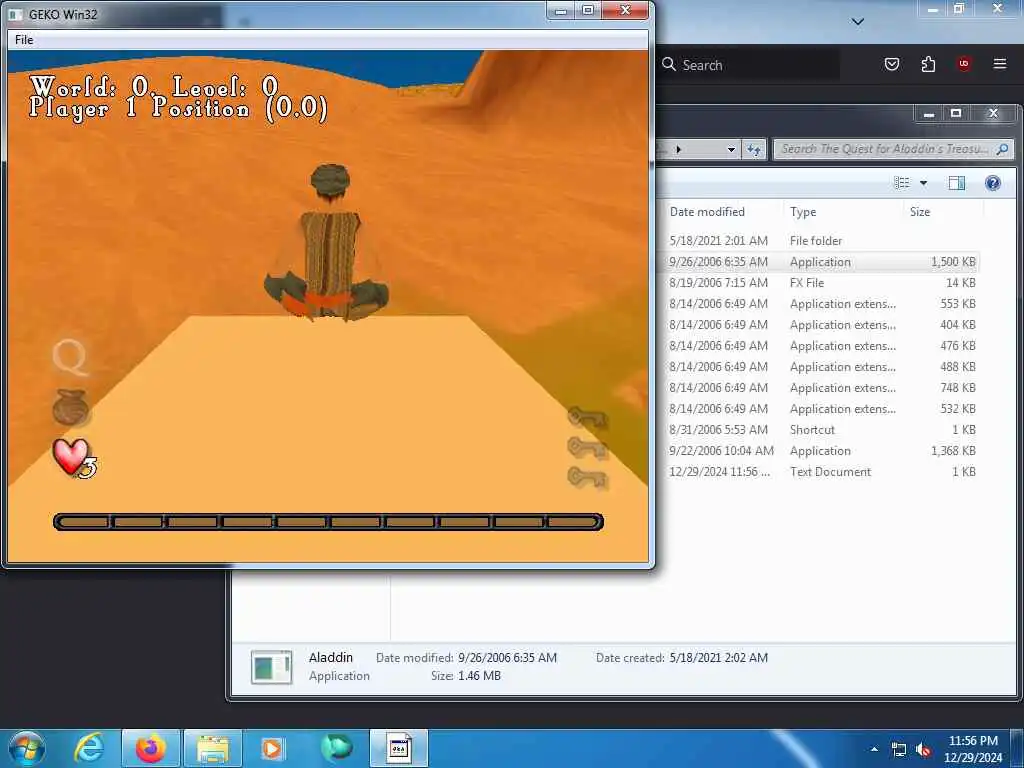
Task: Open the Firefox extensions puzzle icon
Action: coord(928,64)
